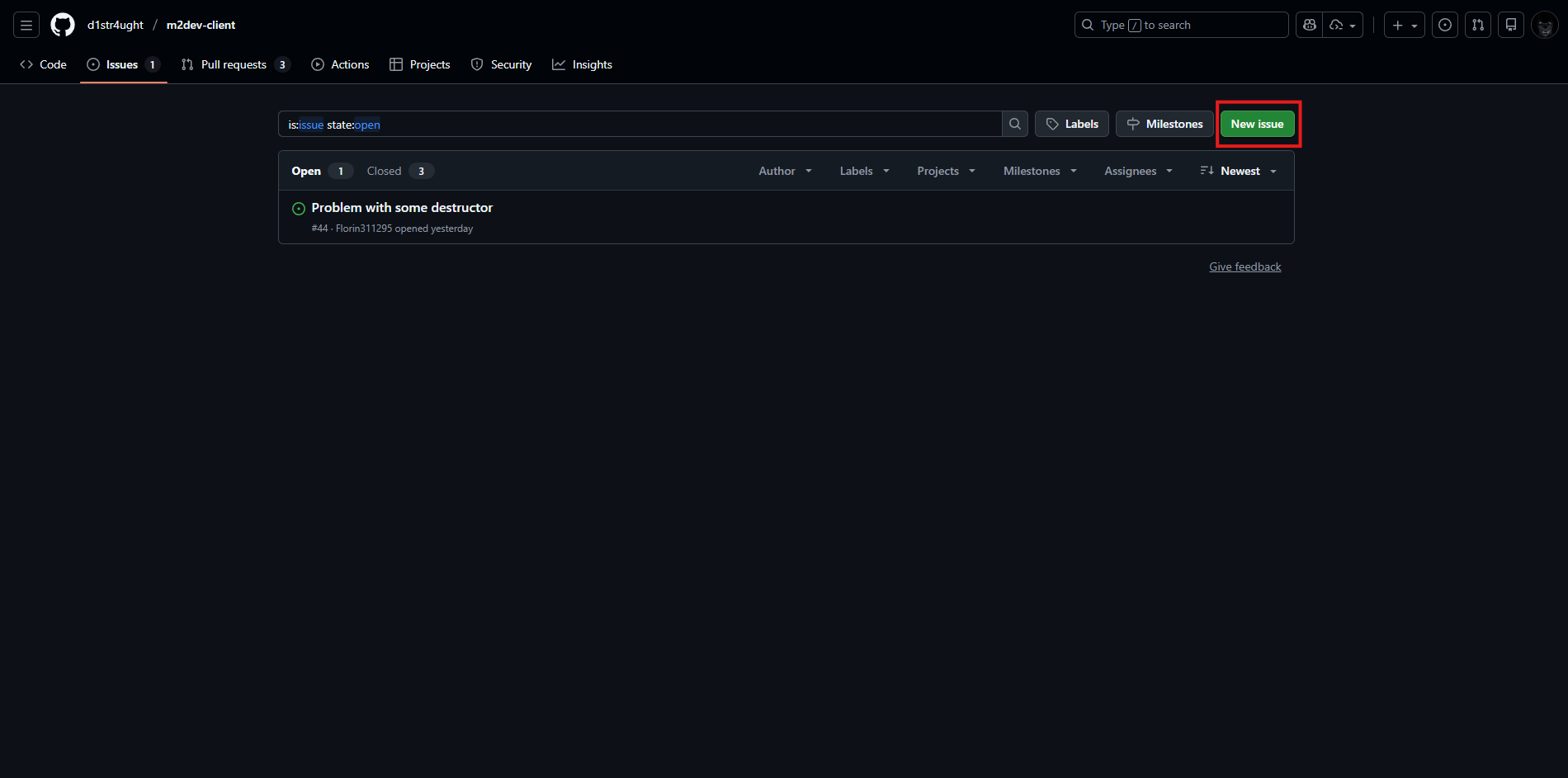Go to the Actions tab
This screenshot has width=1568, height=778.
[340, 65]
